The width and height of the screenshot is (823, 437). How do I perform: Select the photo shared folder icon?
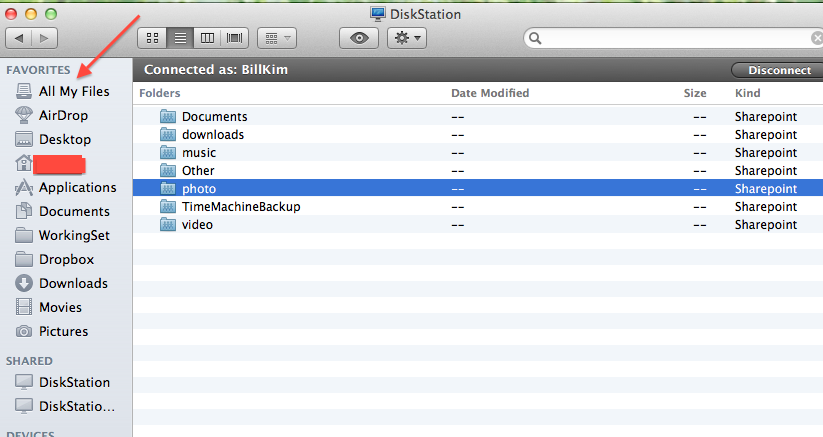(168, 188)
